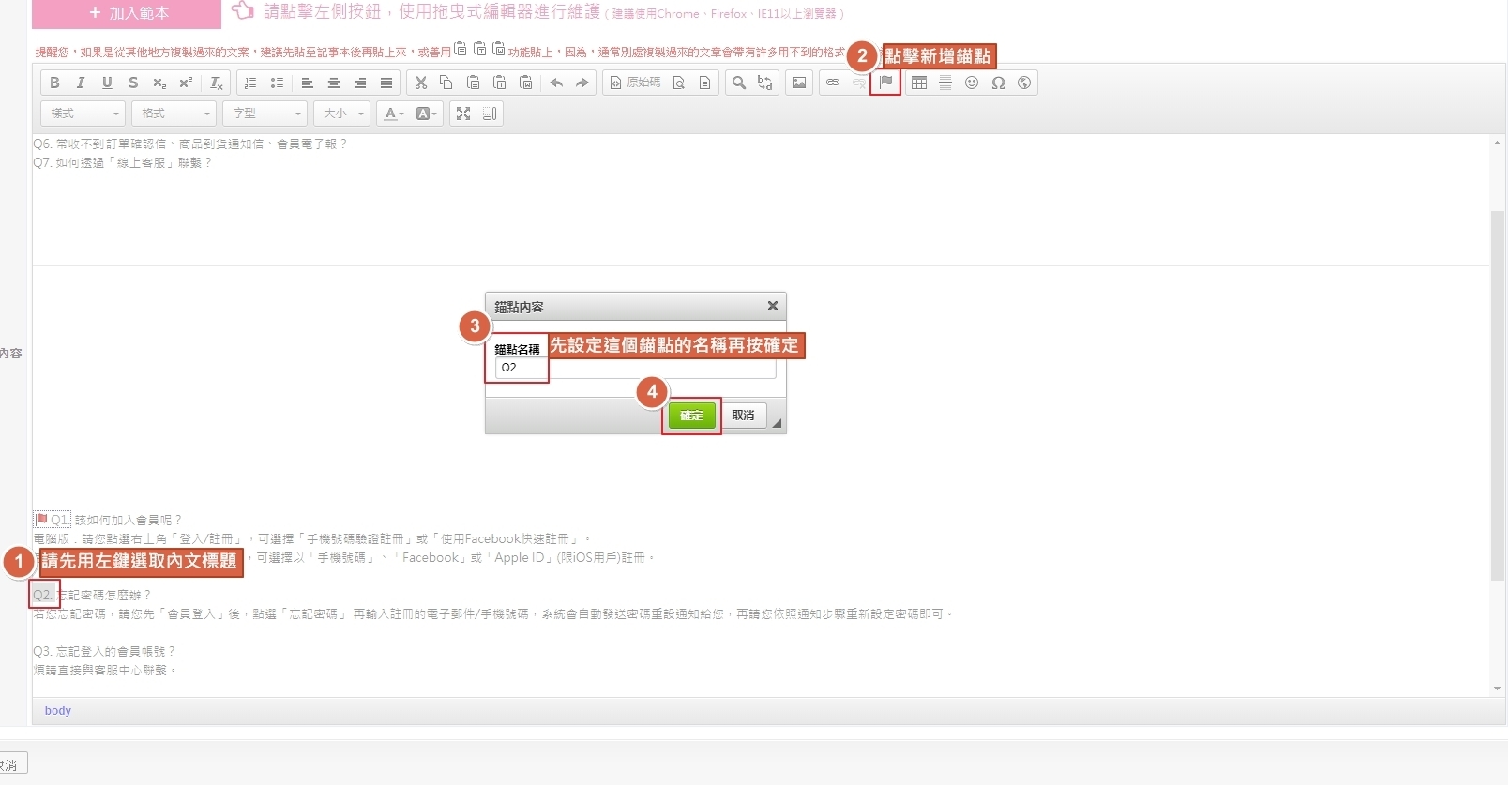Image resolution: width=1512 pixels, height=787 pixels.
Task: Click the undo arrow
Action: point(556,83)
